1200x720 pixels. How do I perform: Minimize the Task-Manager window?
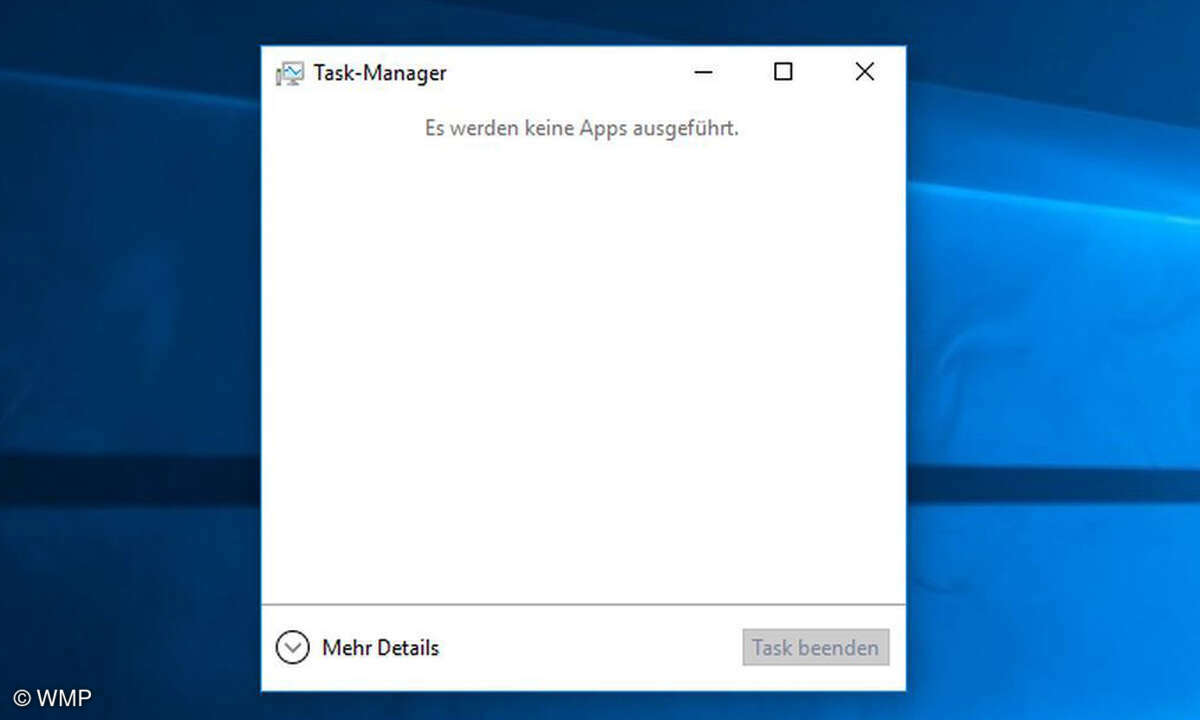[x=703, y=72]
